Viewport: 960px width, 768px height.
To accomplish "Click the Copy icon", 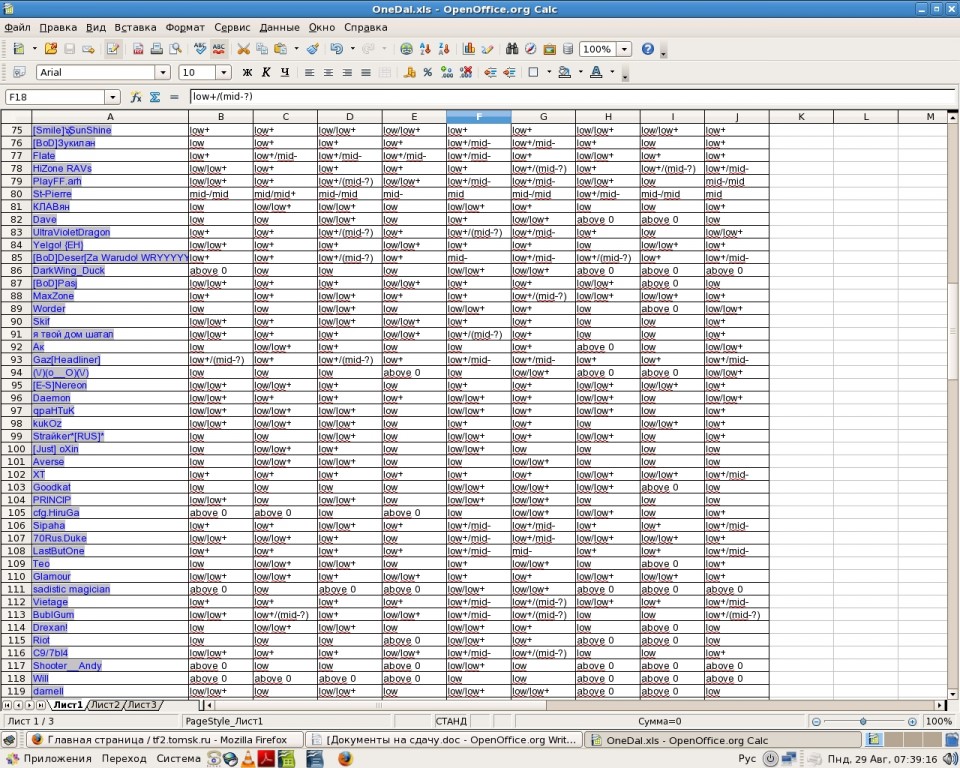I will [x=262, y=49].
